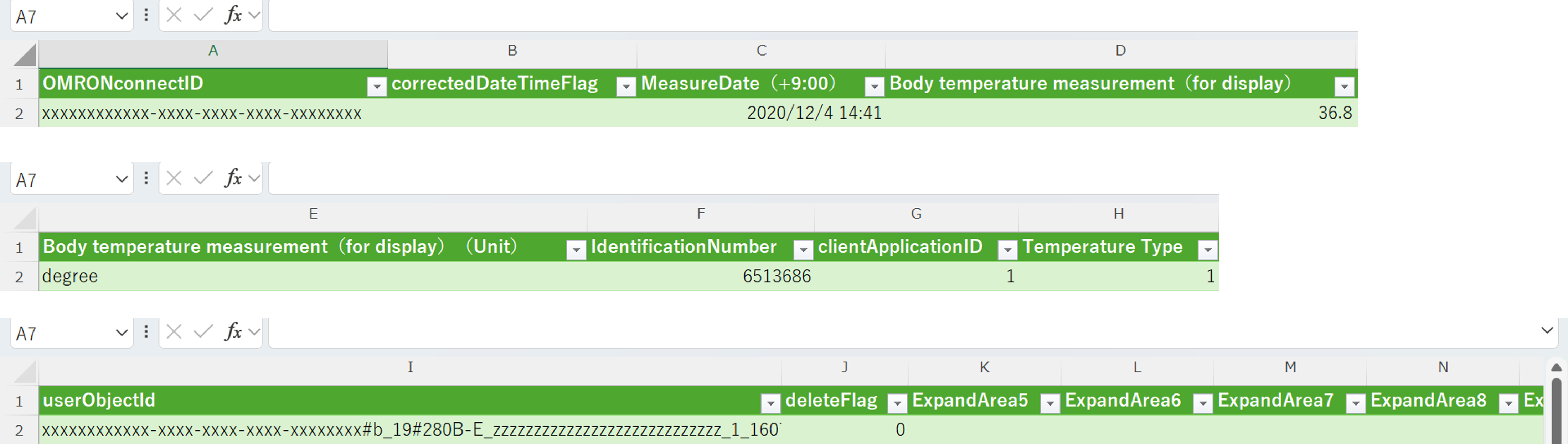
Task: Click the clientApplicationID filter button
Action: coord(1007,249)
